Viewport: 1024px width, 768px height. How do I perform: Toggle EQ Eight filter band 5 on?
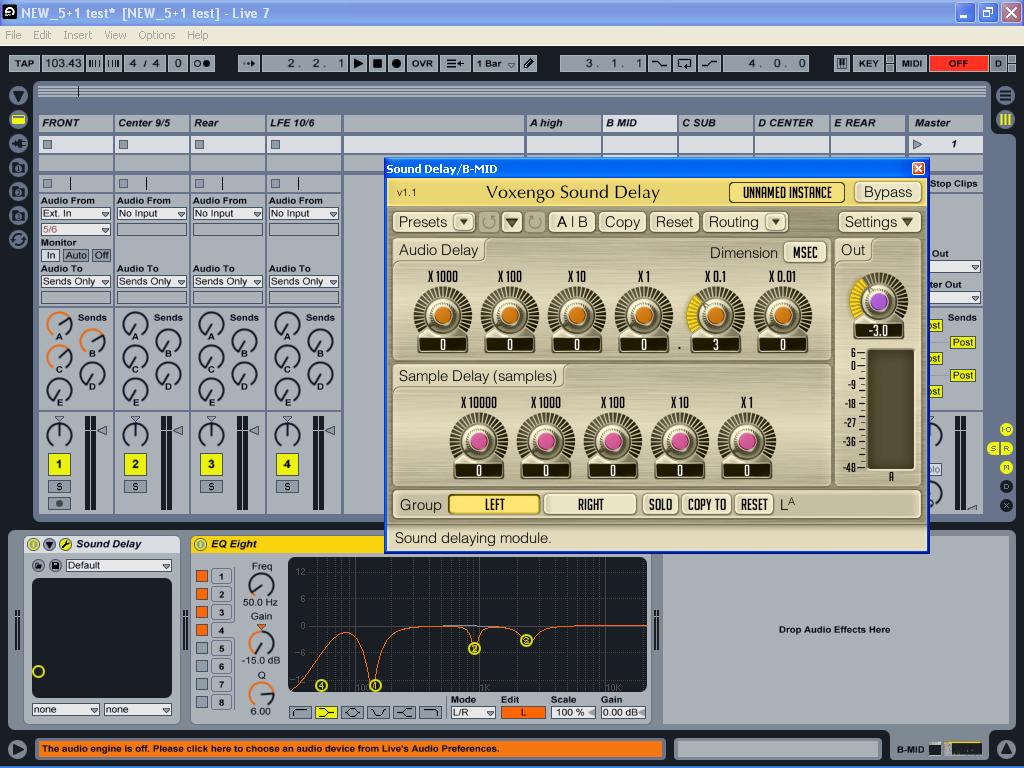(202, 648)
